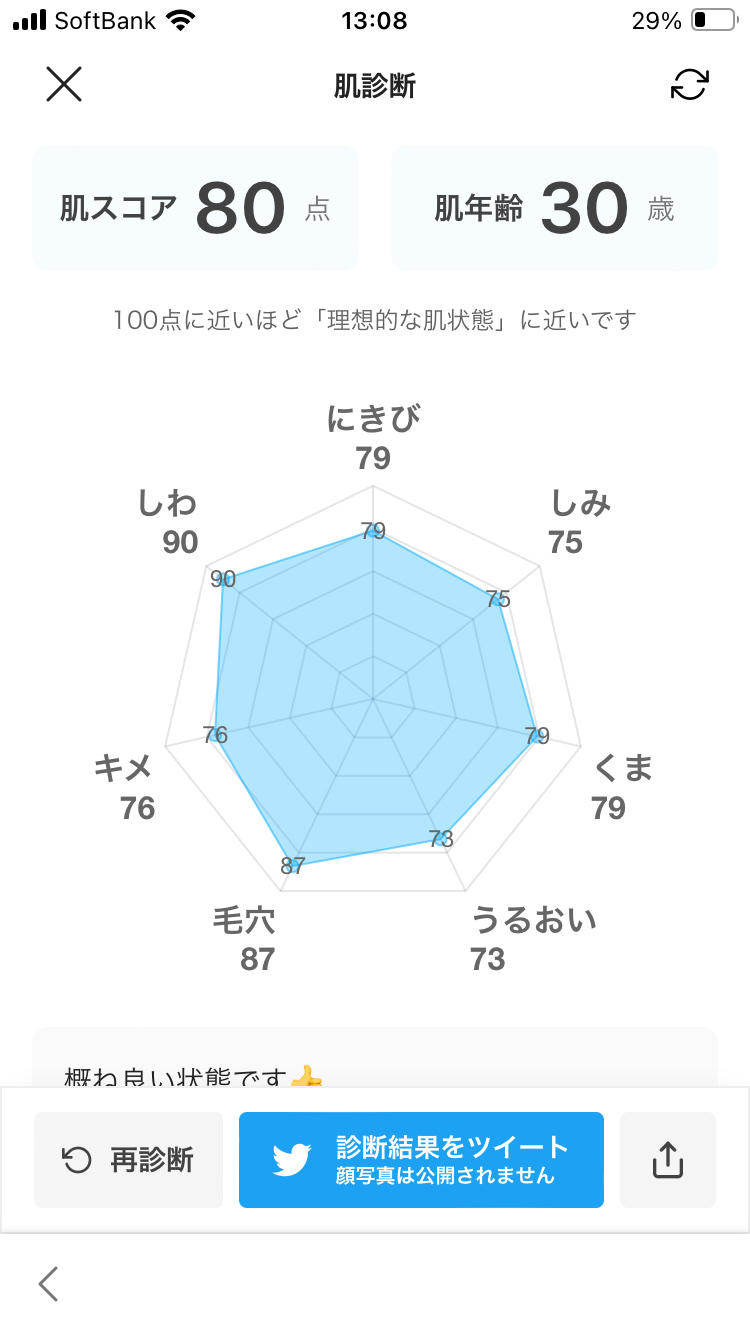Select the Twitter bird icon on the tweet button
This screenshot has width=750, height=1334.
tap(290, 1160)
